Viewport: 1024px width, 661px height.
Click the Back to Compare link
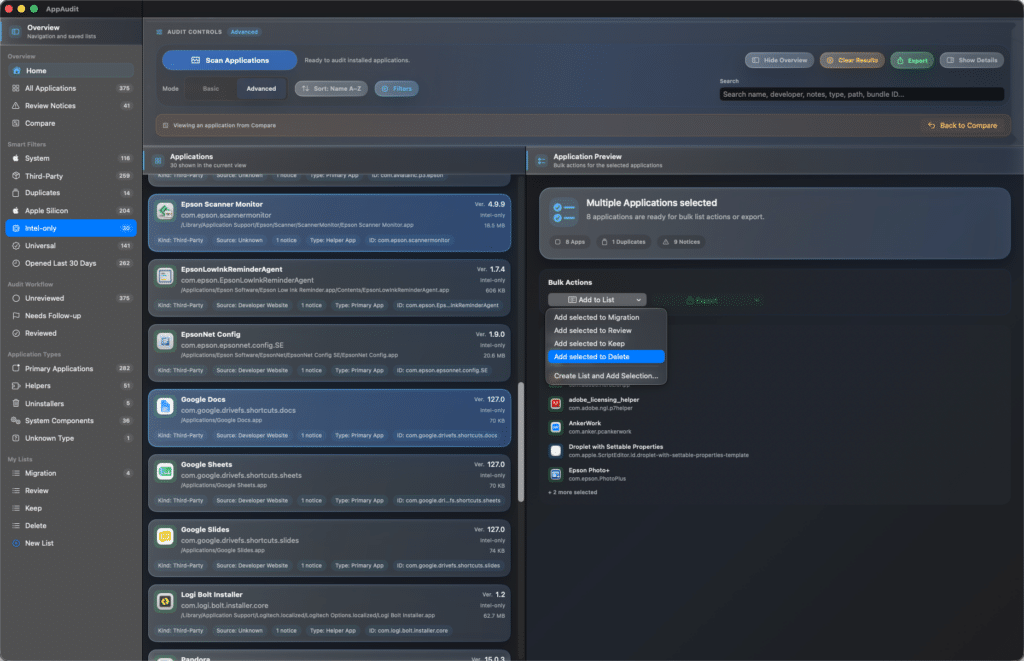coord(963,125)
